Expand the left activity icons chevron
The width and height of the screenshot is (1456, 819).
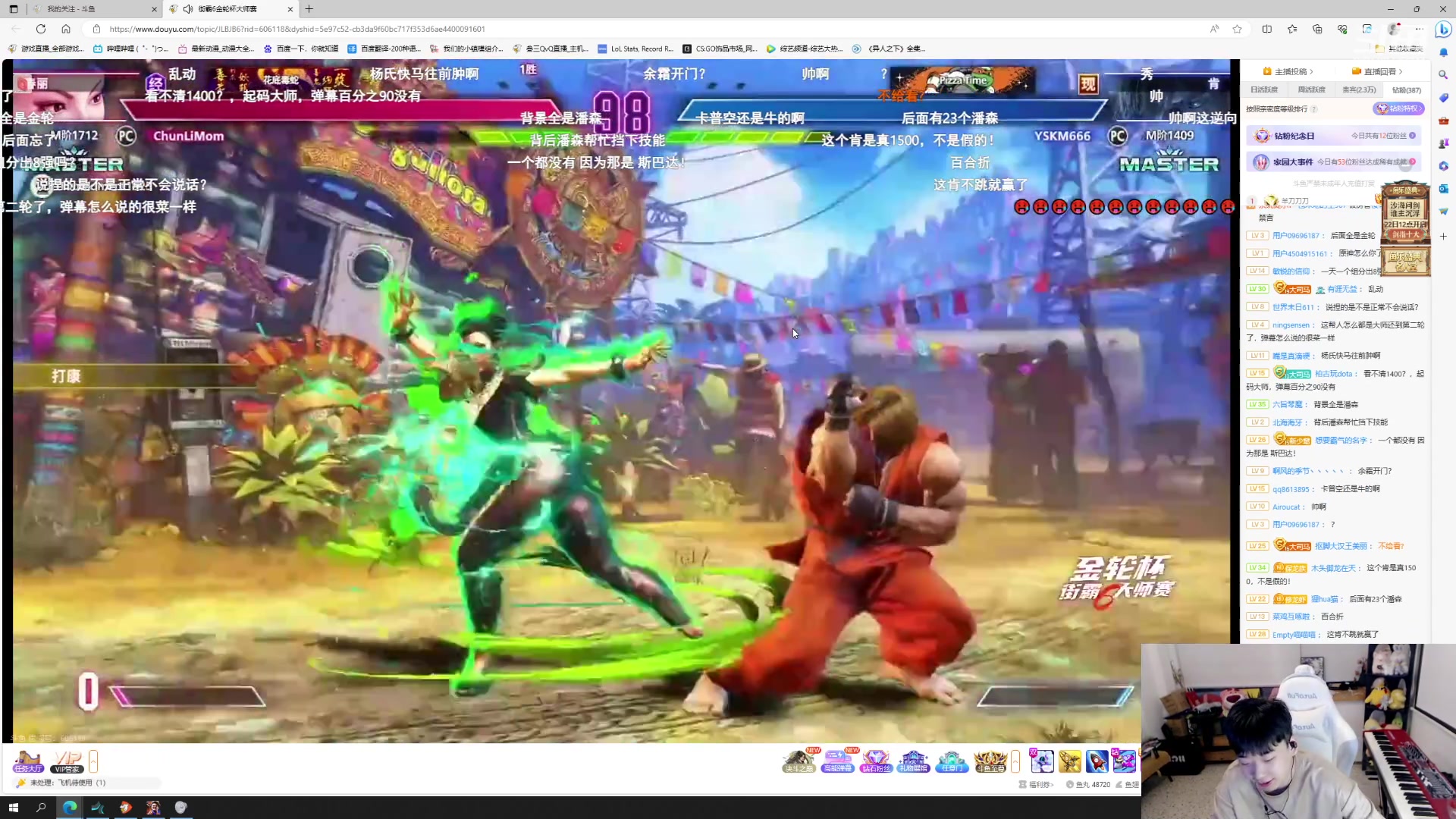93,761
